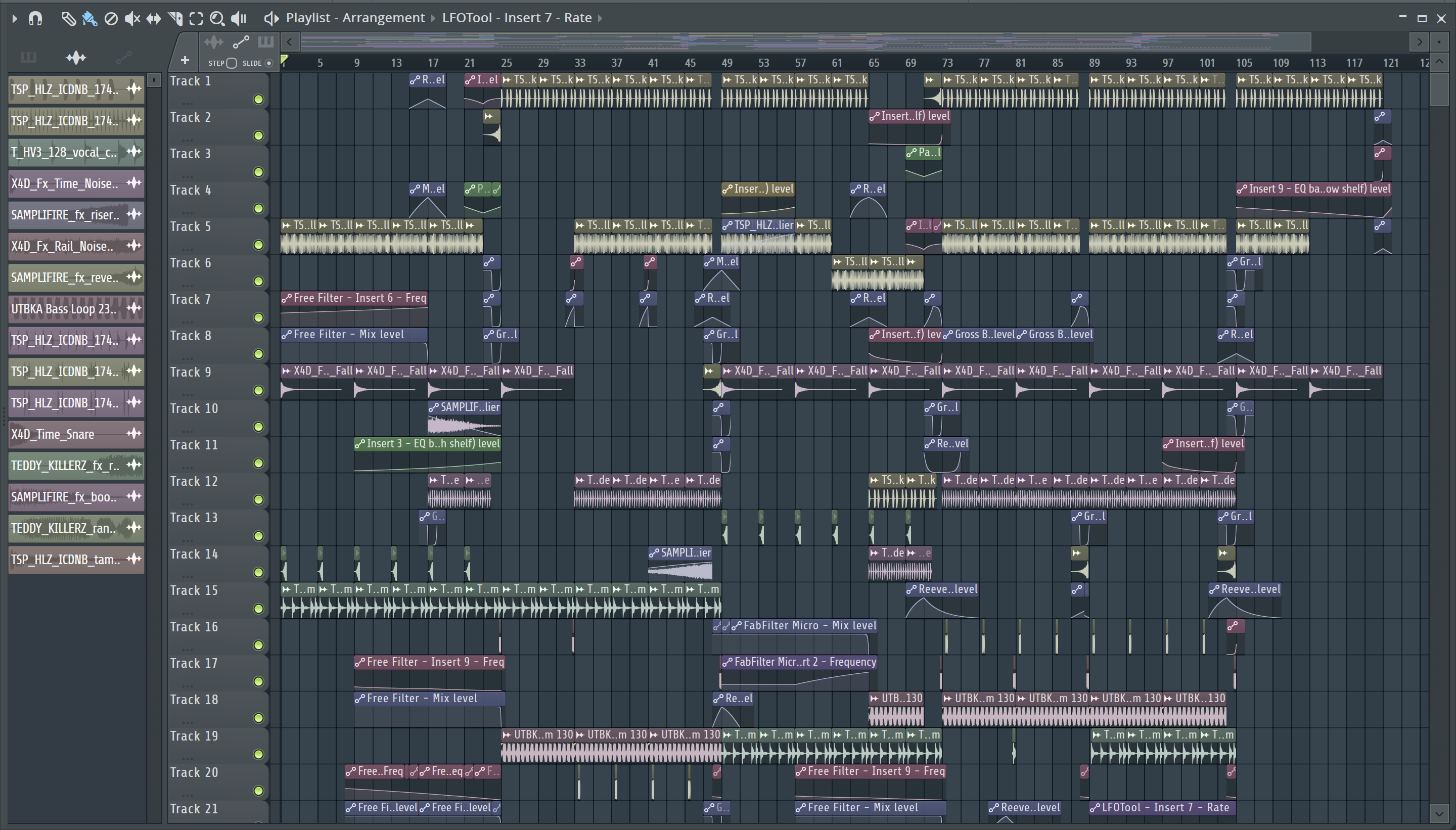Show pattern clips in the picker panel
The width and height of the screenshot is (1456, 830).
coord(28,57)
